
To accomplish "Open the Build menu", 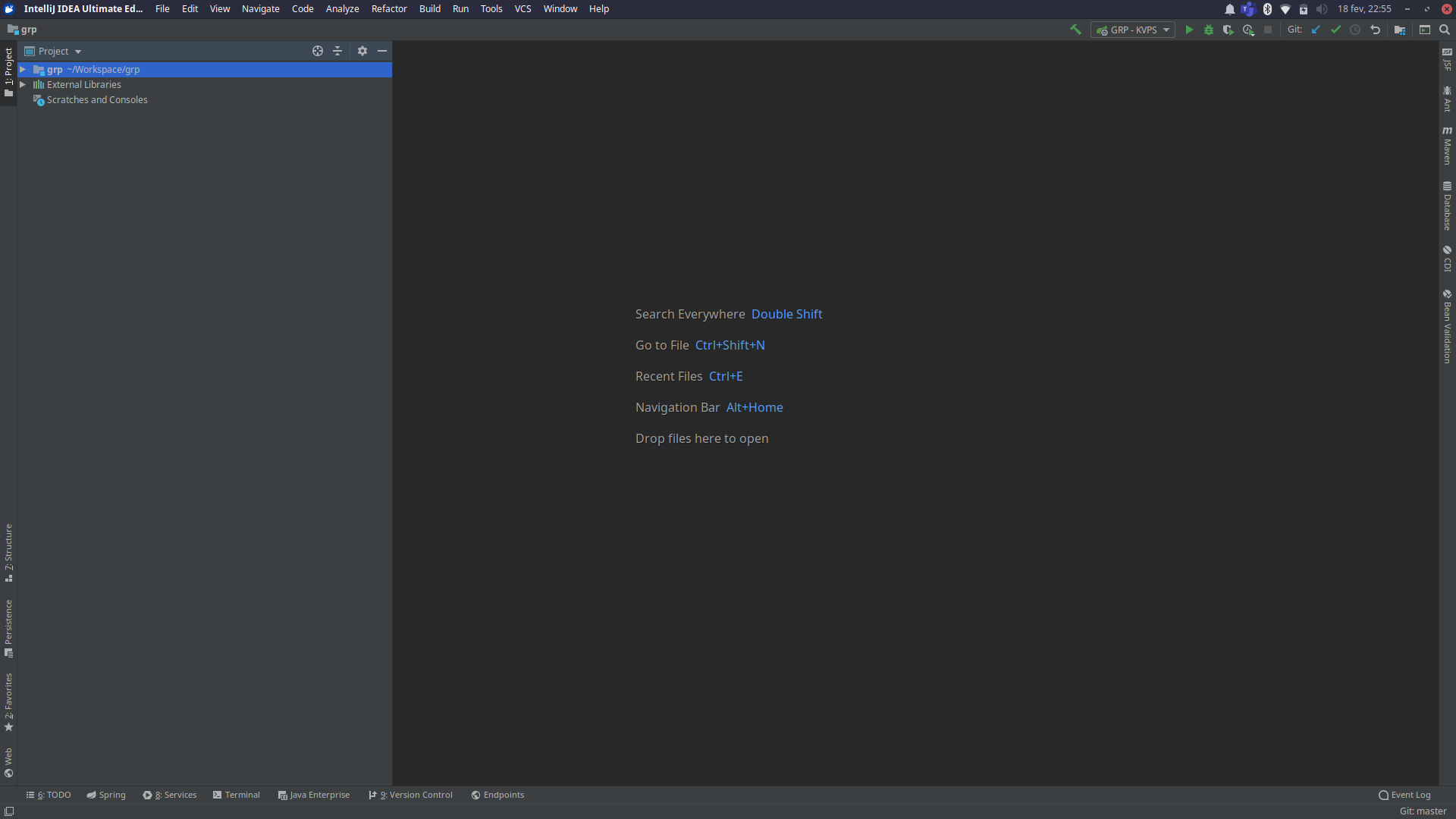I will [430, 8].
